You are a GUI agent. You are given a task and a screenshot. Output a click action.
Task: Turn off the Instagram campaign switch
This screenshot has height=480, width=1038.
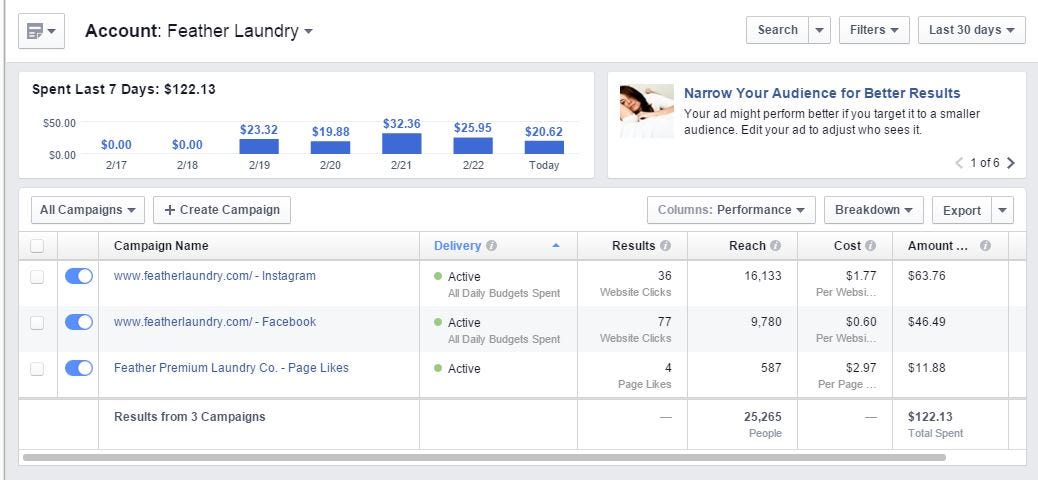point(79,276)
